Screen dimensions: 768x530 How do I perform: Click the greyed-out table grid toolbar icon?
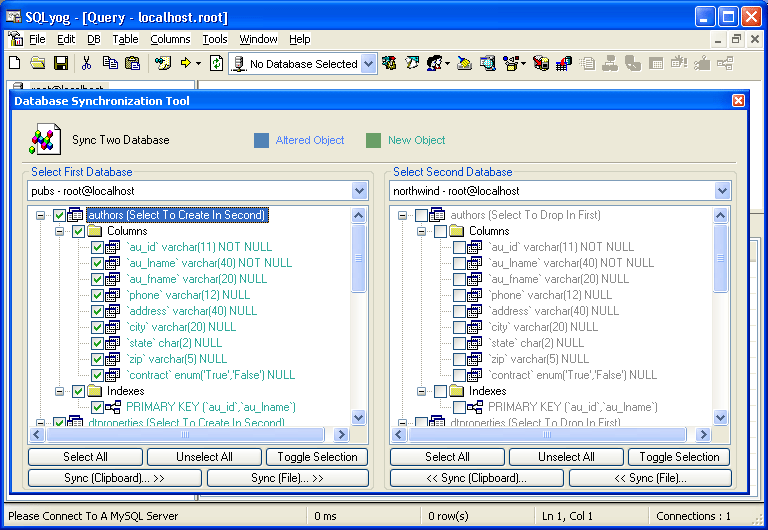click(656, 63)
